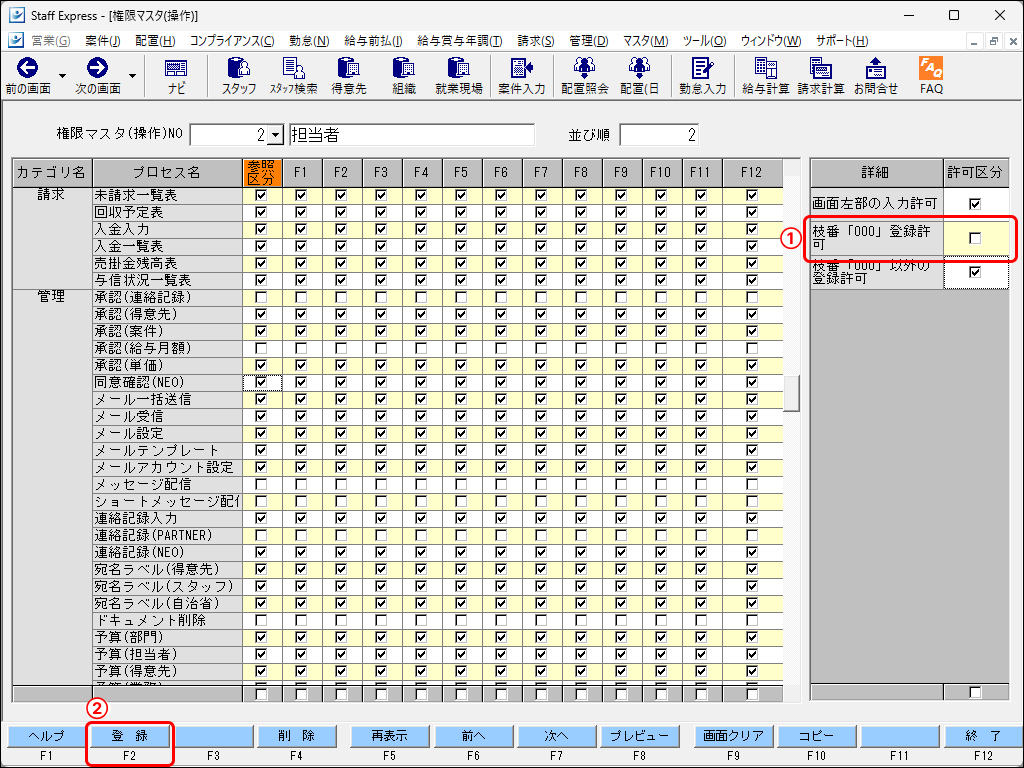Open the 勤怠(N) menu
Viewport: 1024px width, 768px height.
pos(309,40)
